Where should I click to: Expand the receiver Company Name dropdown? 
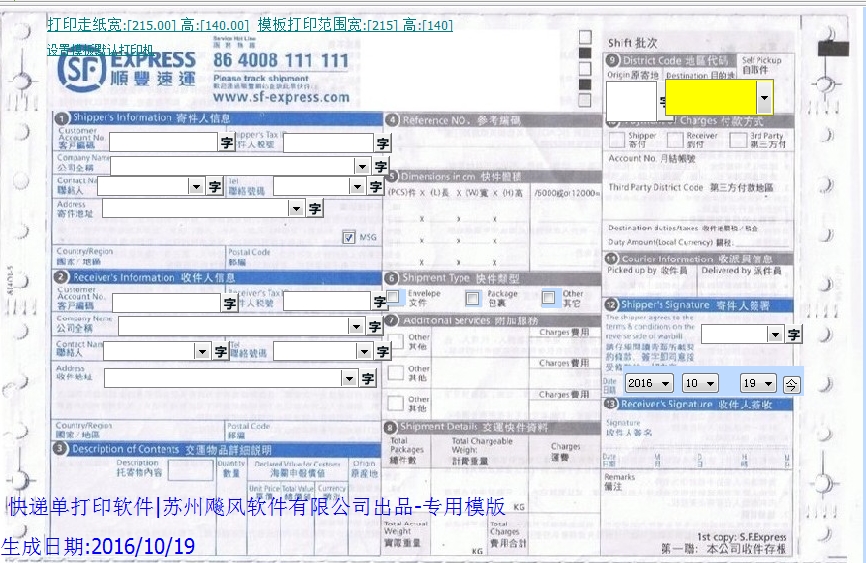tap(356, 327)
